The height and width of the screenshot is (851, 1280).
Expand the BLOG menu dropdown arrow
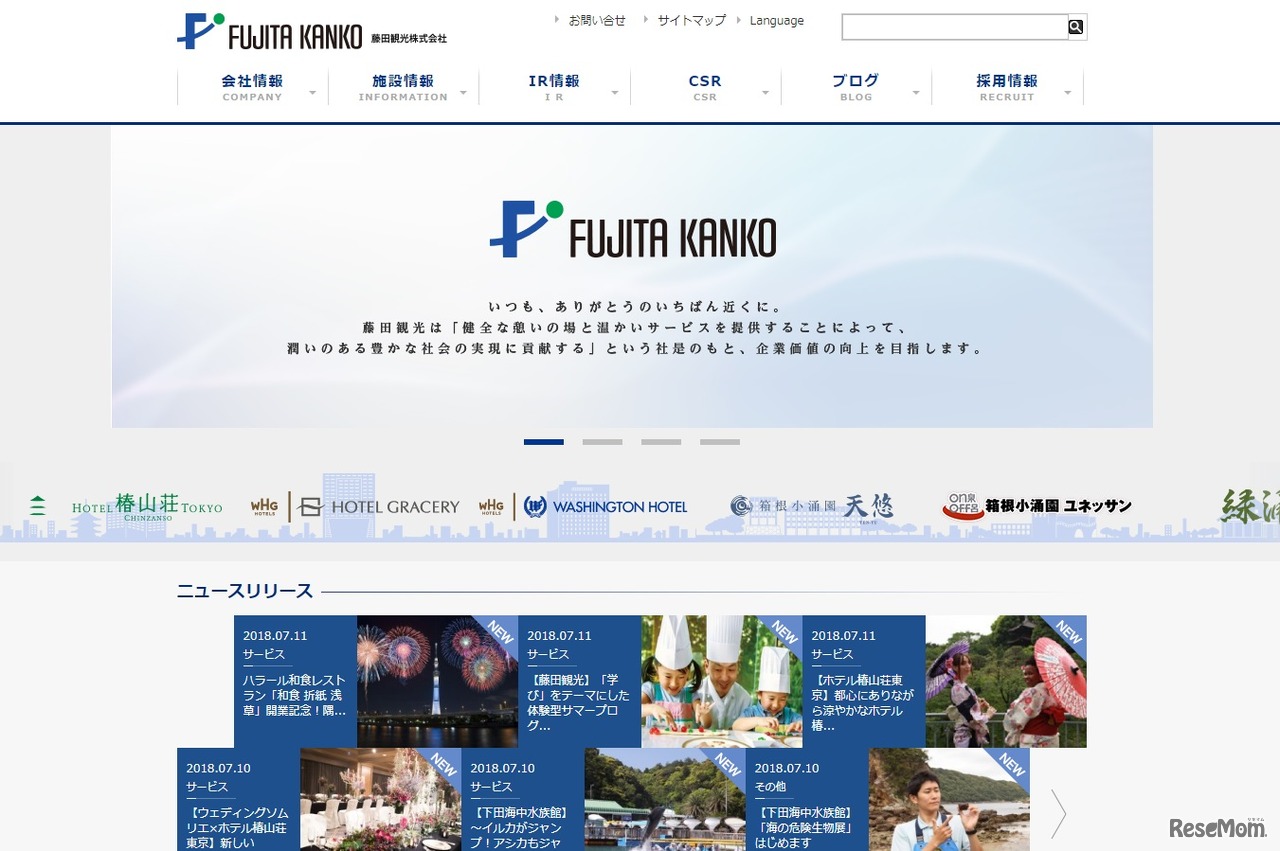916,93
